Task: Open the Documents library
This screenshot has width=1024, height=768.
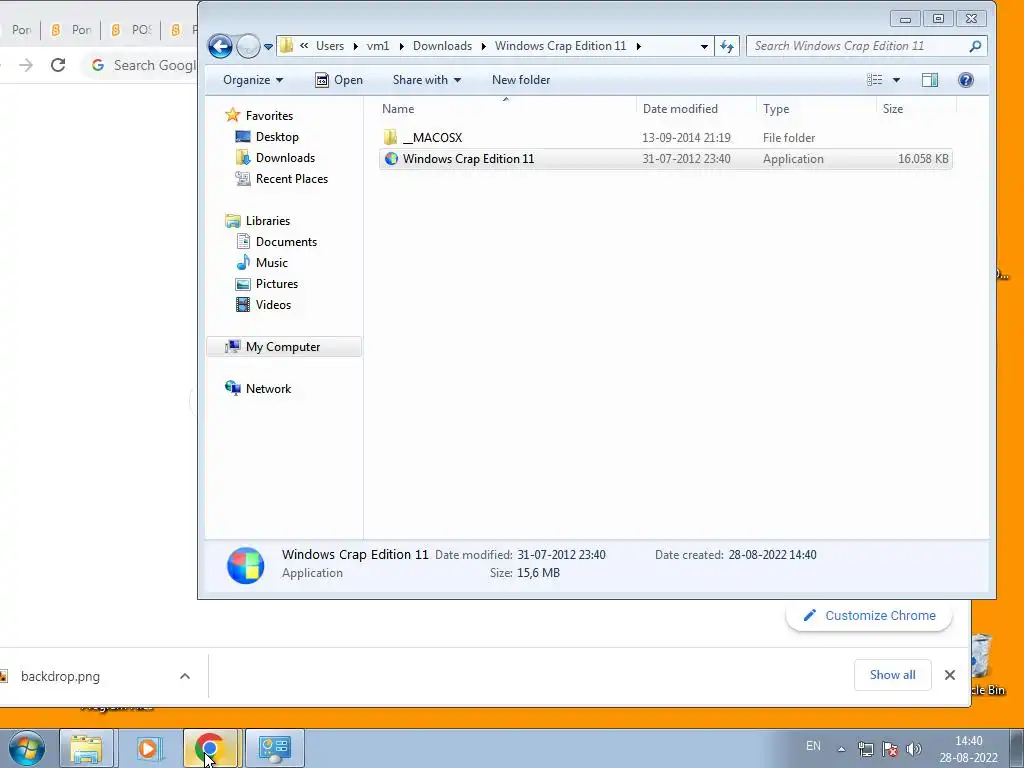Action: point(286,242)
